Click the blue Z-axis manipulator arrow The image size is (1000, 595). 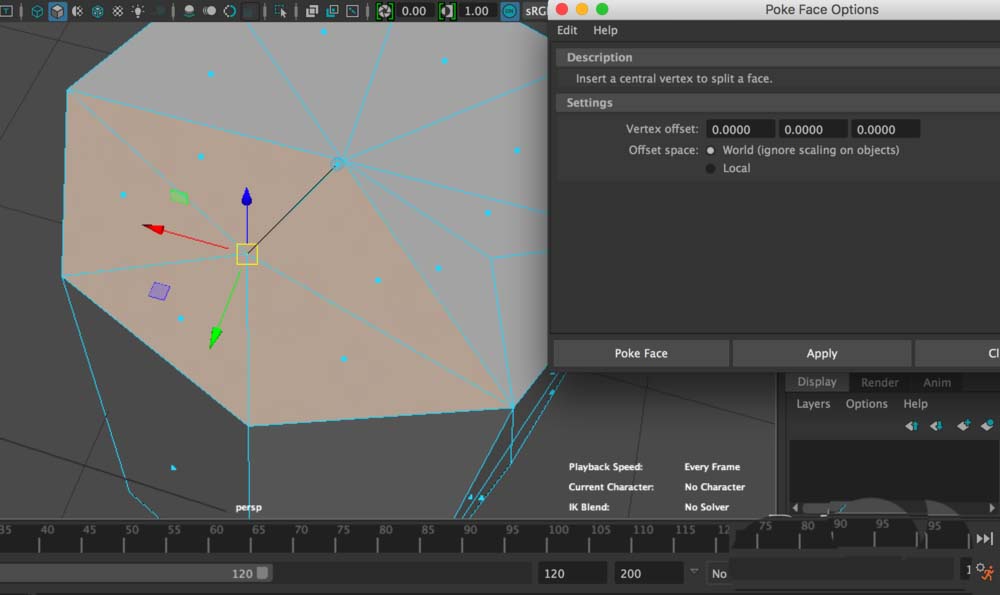pyautogui.click(x=247, y=196)
